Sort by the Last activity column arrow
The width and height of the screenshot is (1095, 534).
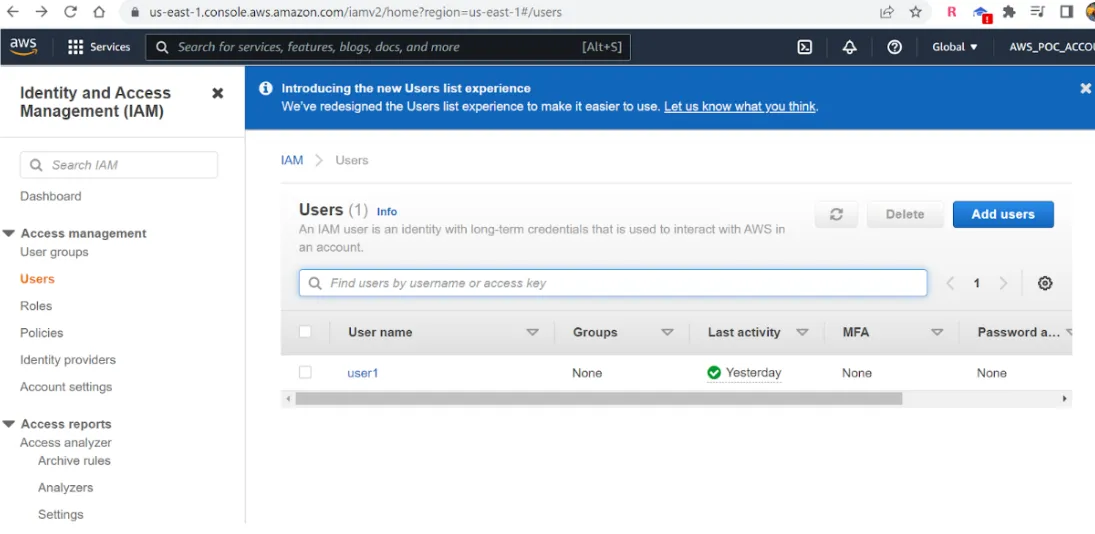802,332
